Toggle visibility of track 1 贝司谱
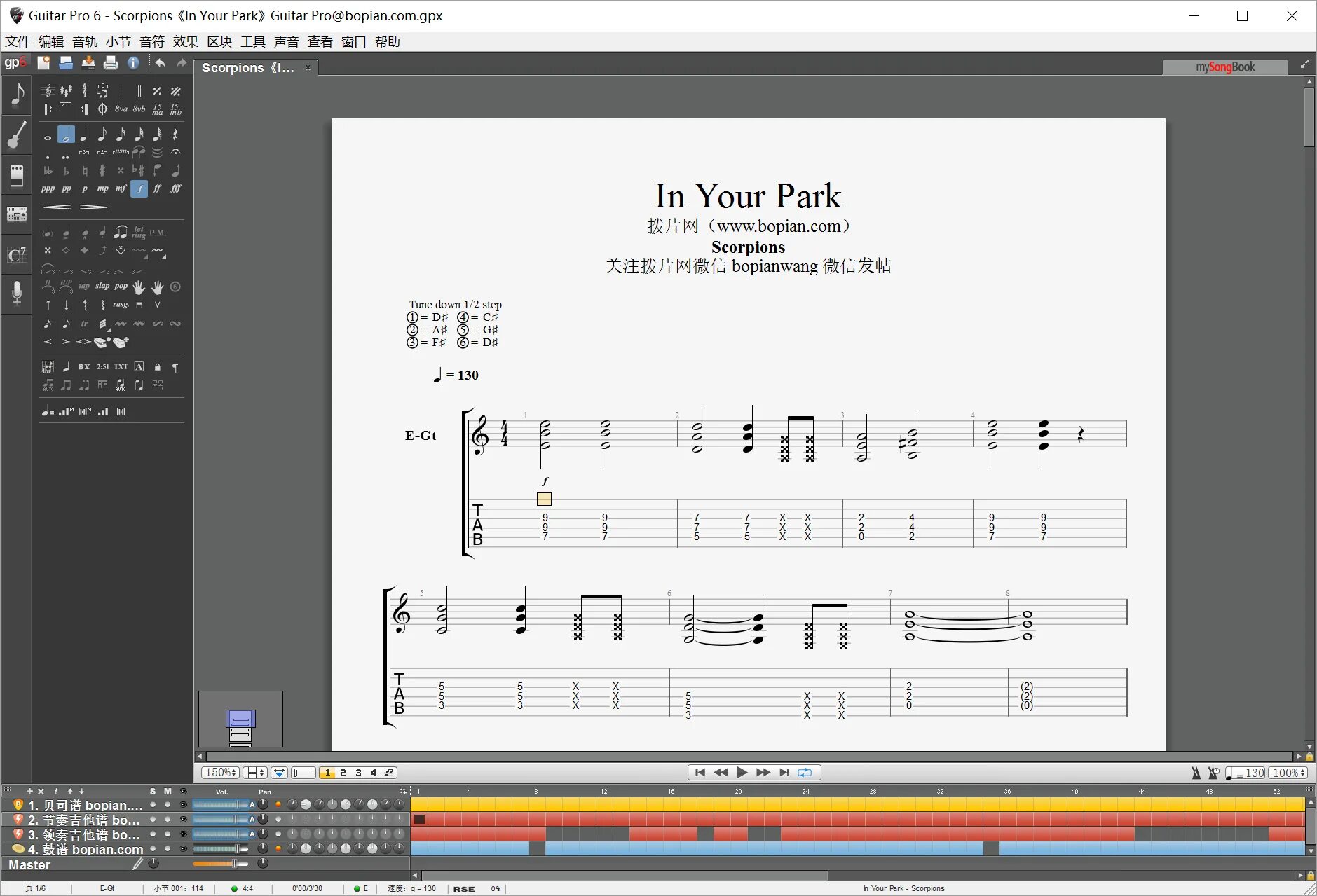Image resolution: width=1317 pixels, height=896 pixels. 184,805
